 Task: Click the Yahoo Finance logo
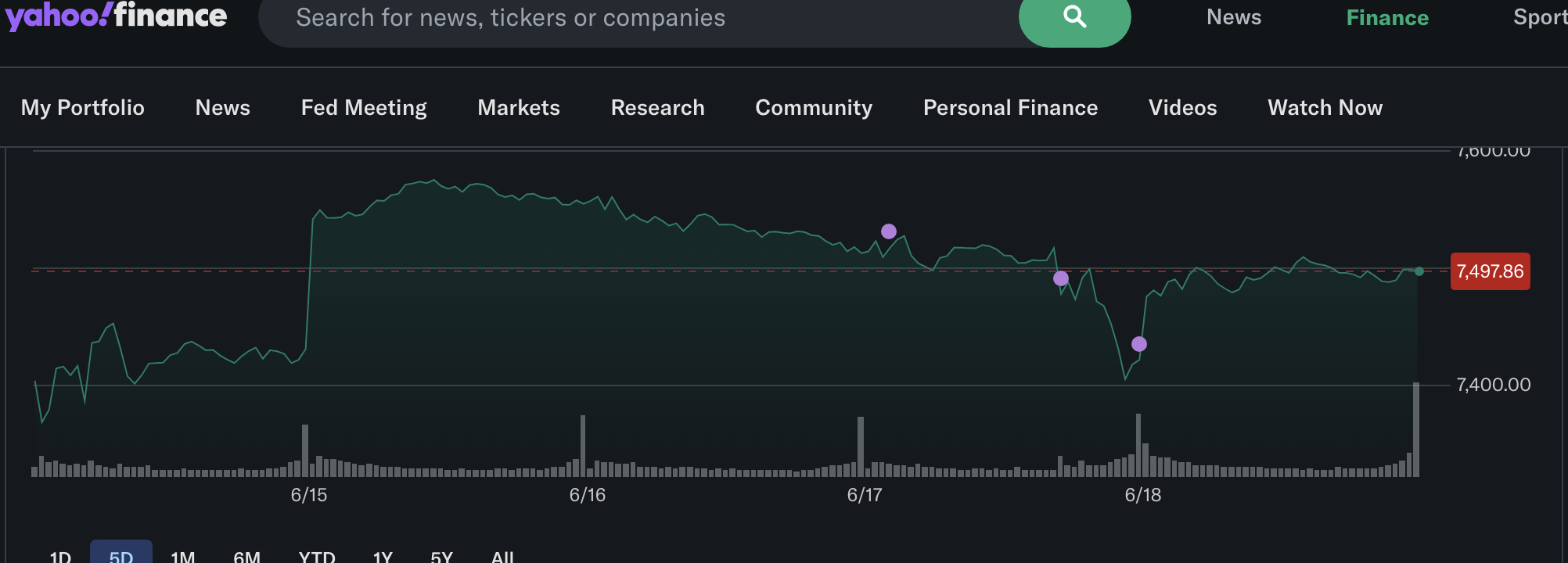(x=116, y=16)
